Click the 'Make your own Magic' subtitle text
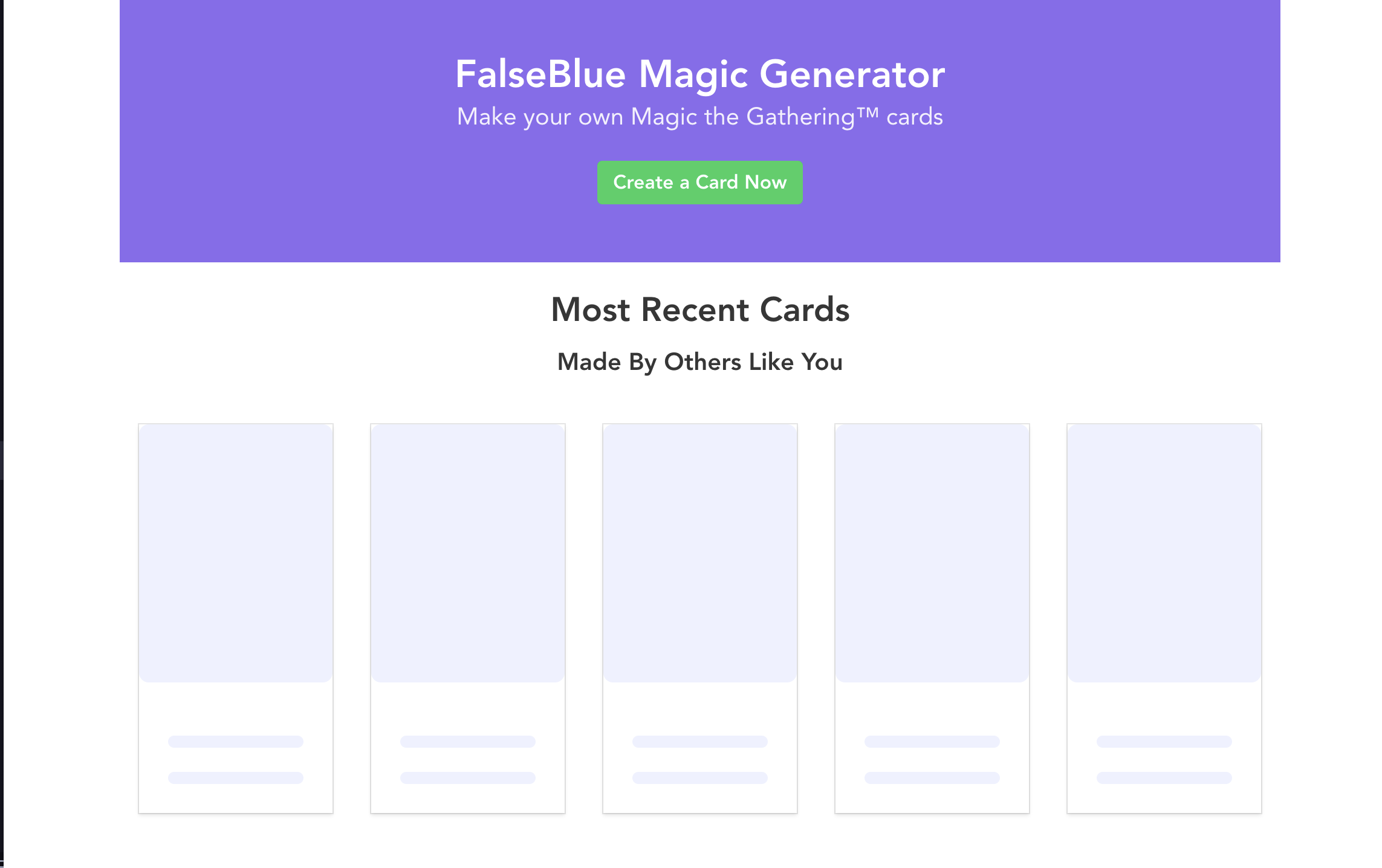Viewport: 1382px width, 868px height. [700, 117]
